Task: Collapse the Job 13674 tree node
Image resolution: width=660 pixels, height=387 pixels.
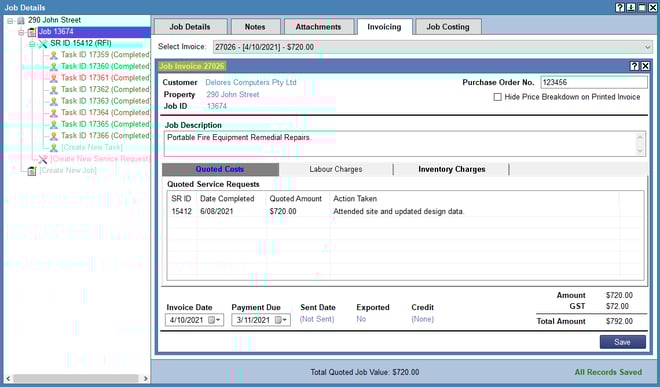Action: 21,32
